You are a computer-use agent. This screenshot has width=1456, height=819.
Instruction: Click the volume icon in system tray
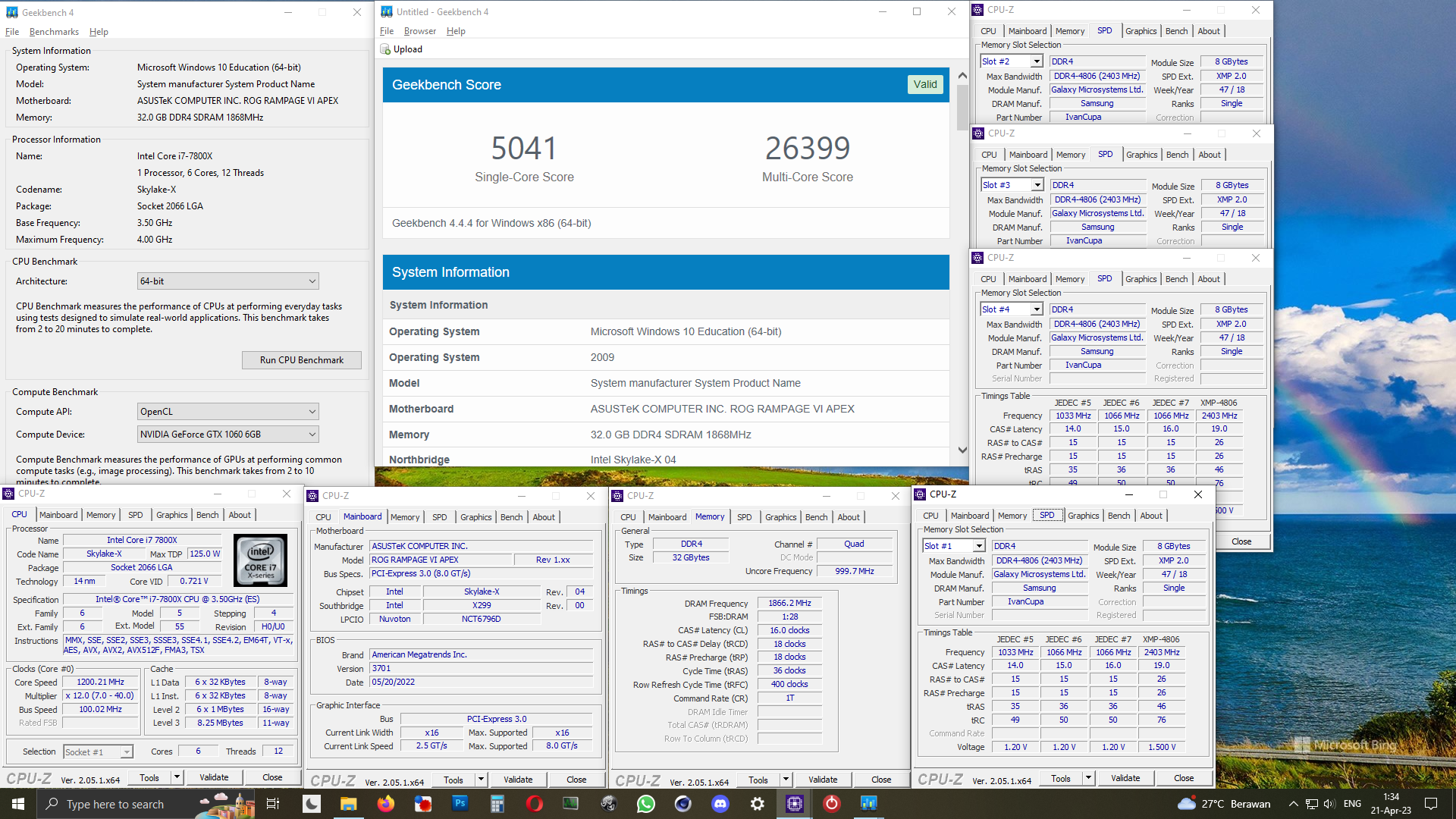1329,804
